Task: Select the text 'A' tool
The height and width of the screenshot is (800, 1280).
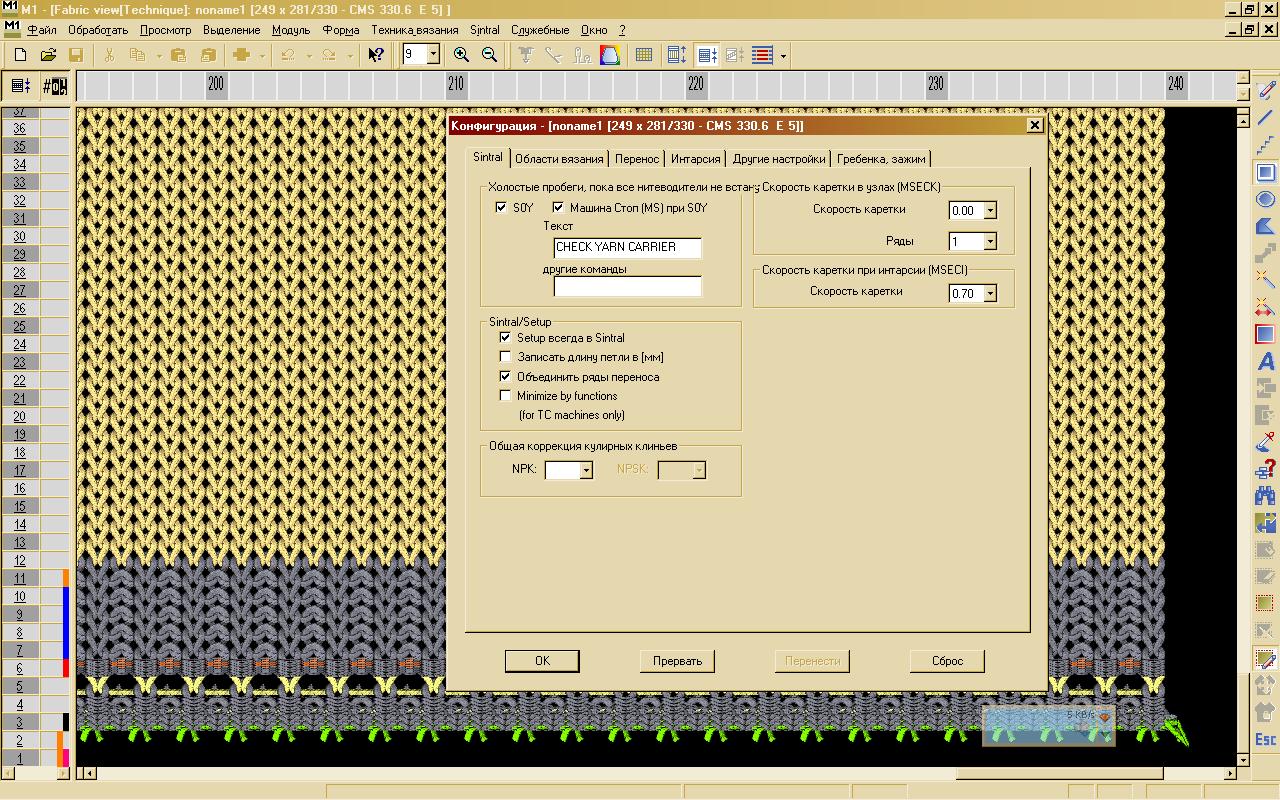Action: (x=1265, y=362)
